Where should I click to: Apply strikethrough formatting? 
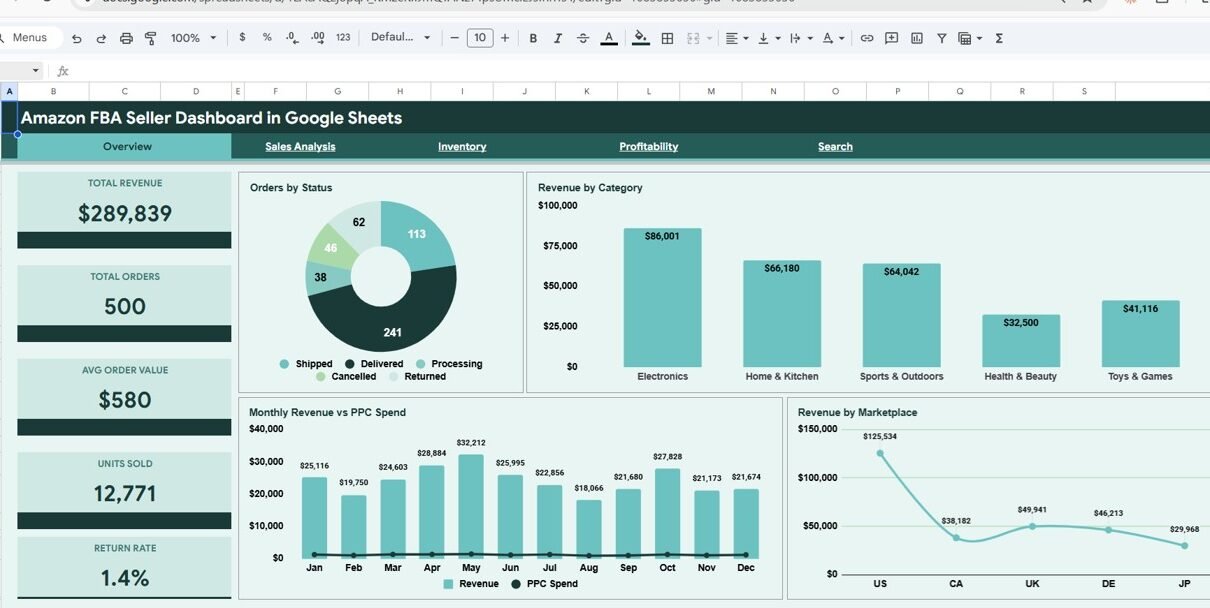(583, 38)
